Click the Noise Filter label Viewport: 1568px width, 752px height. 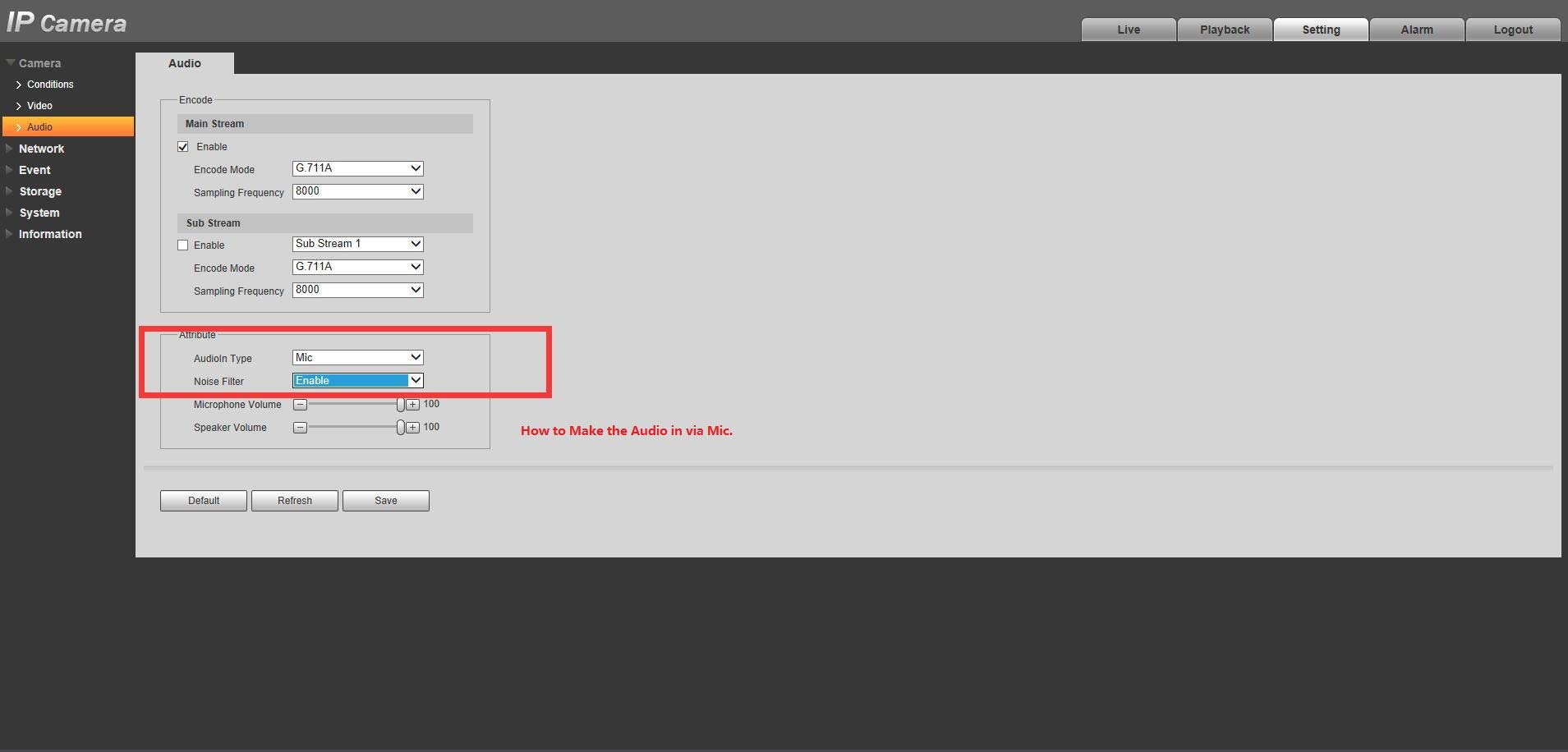pyautogui.click(x=218, y=382)
